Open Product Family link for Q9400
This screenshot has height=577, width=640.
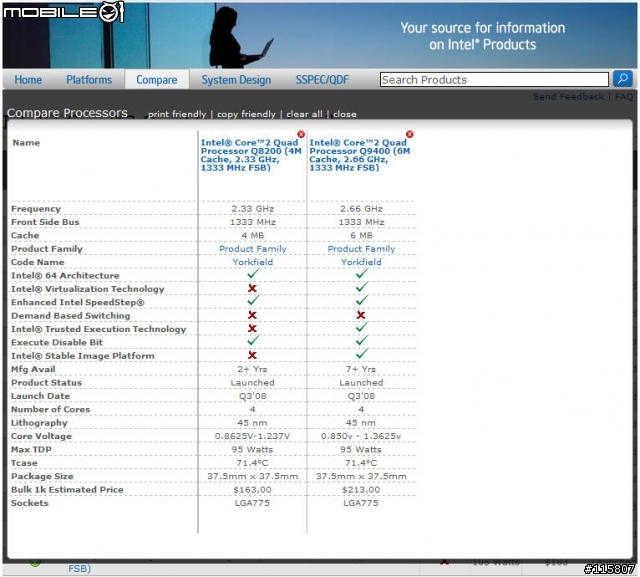[361, 249]
